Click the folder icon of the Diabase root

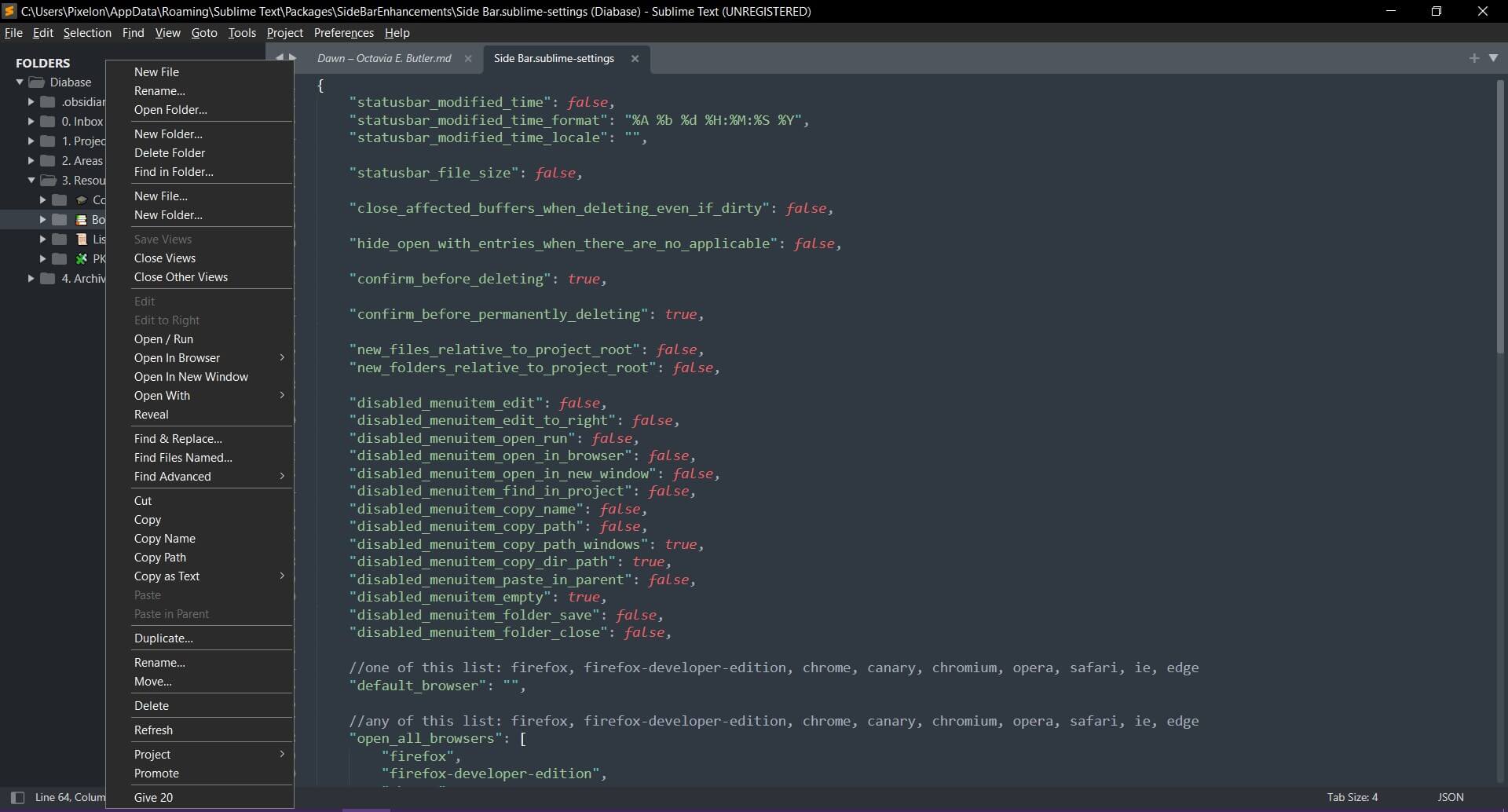tap(36, 82)
